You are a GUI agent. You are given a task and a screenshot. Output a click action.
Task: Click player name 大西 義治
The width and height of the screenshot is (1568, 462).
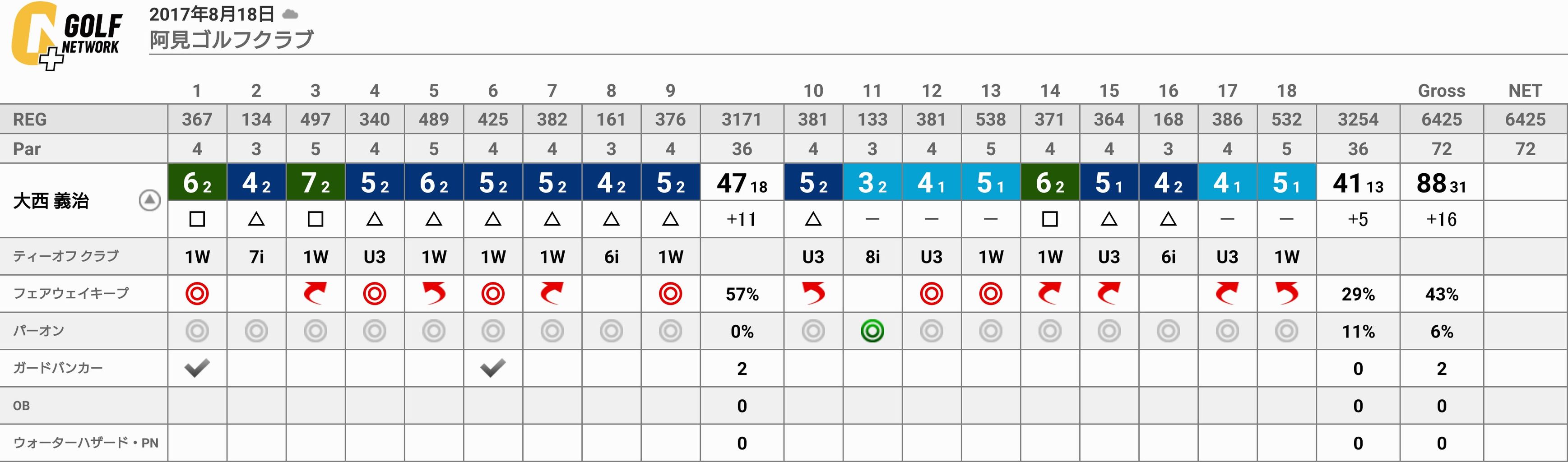tap(51, 201)
